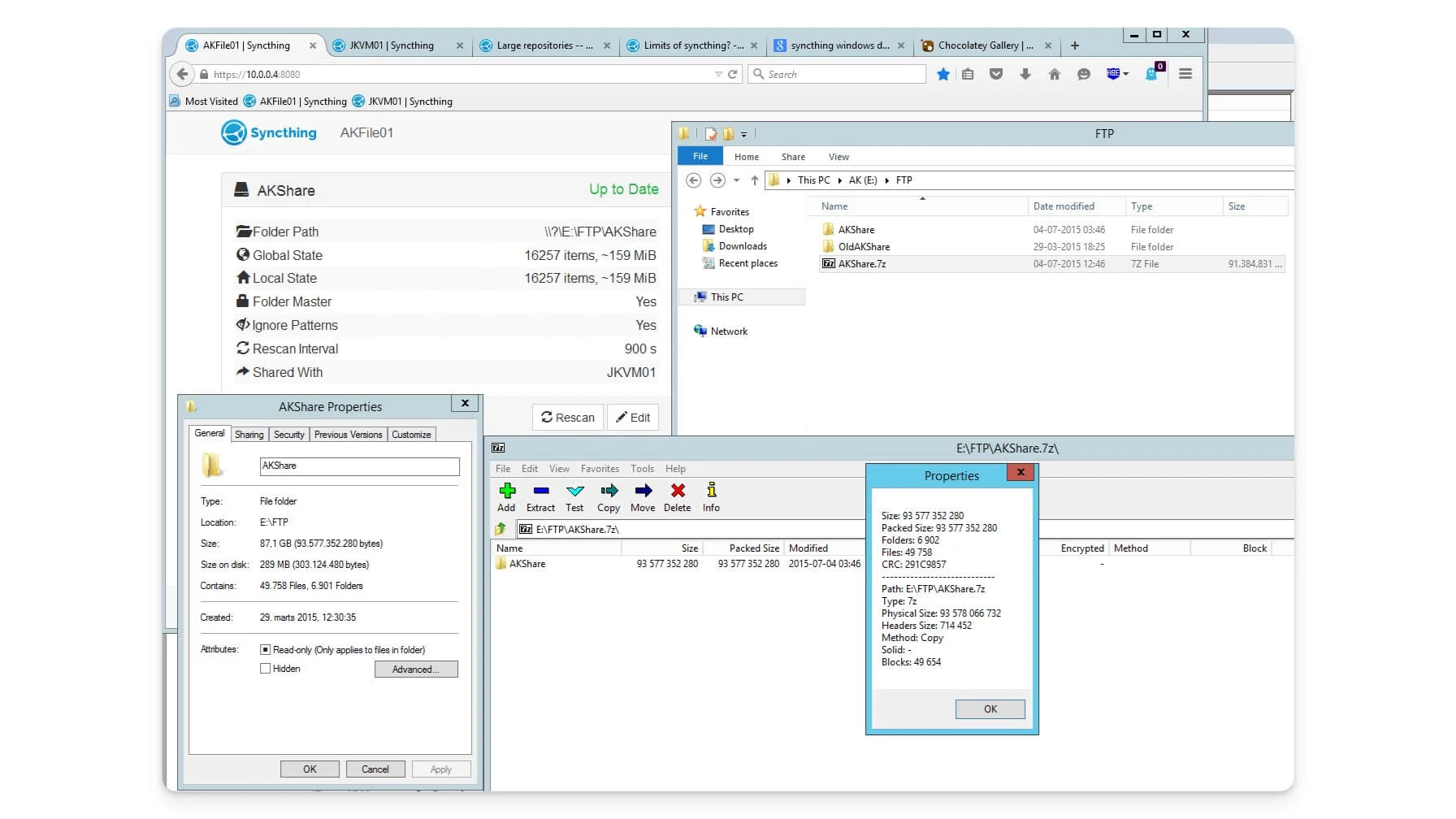Image resolution: width=1456 pixels, height=819 pixels.
Task: Click the Firefox downloads arrow icon
Action: 1025,74
